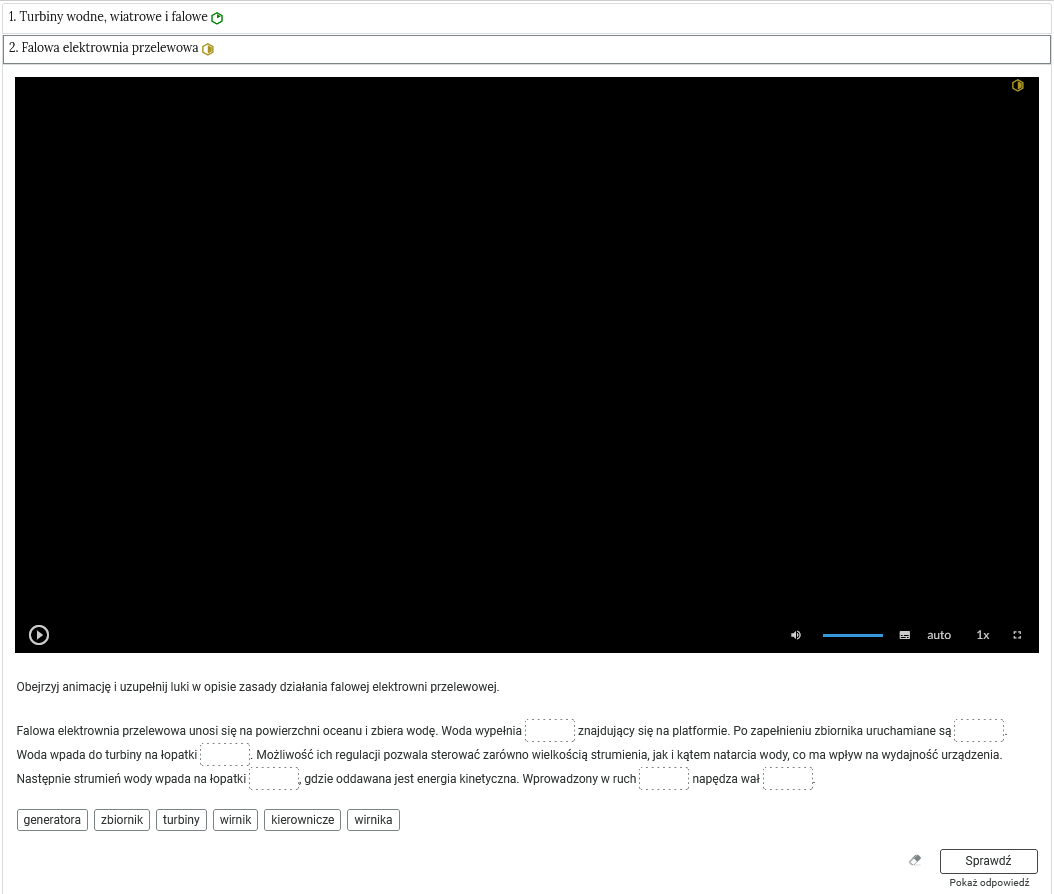Pick the 'kierownicze' word chip
The image size is (1054, 894).
coord(302,820)
